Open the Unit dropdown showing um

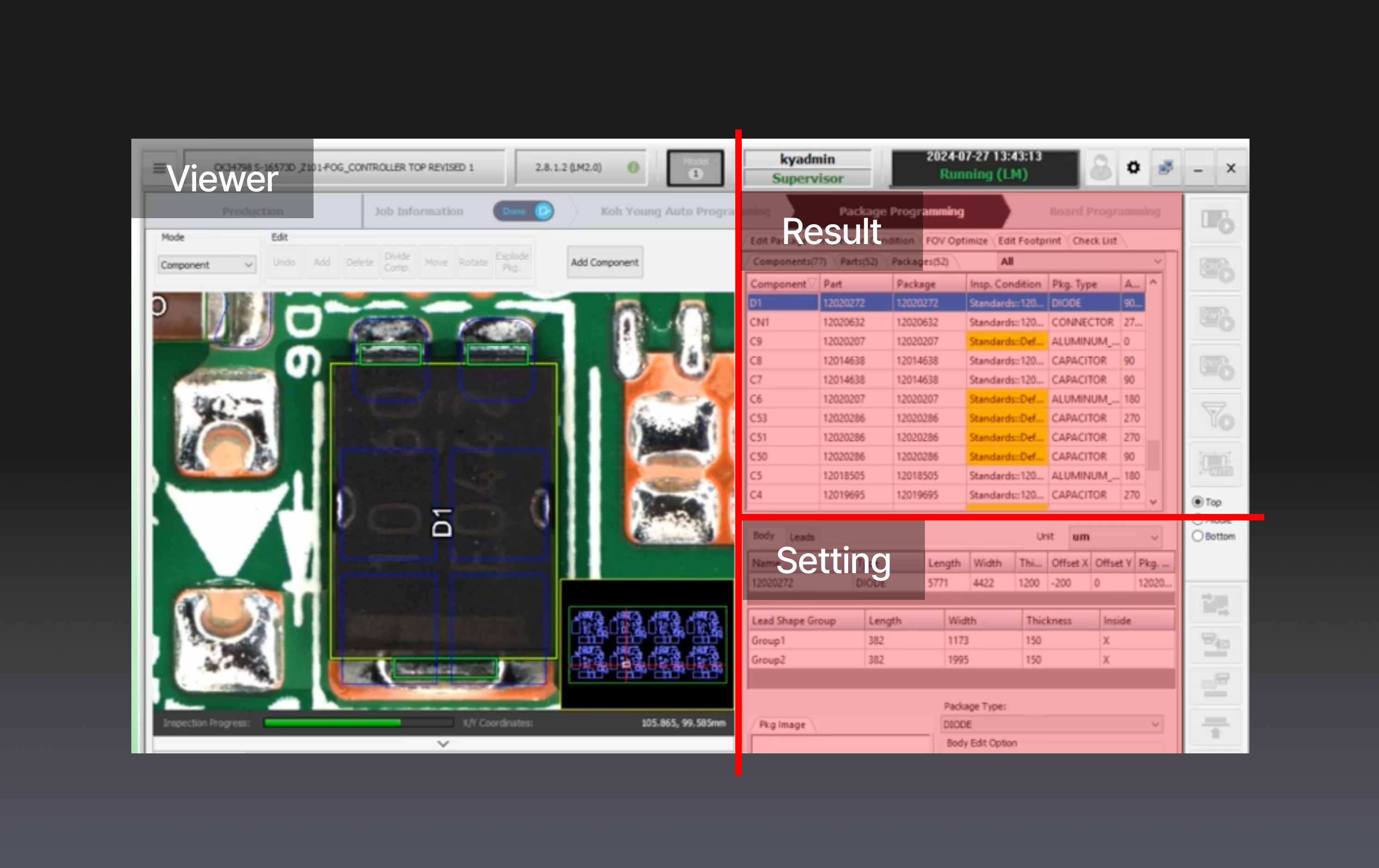coord(1115,537)
